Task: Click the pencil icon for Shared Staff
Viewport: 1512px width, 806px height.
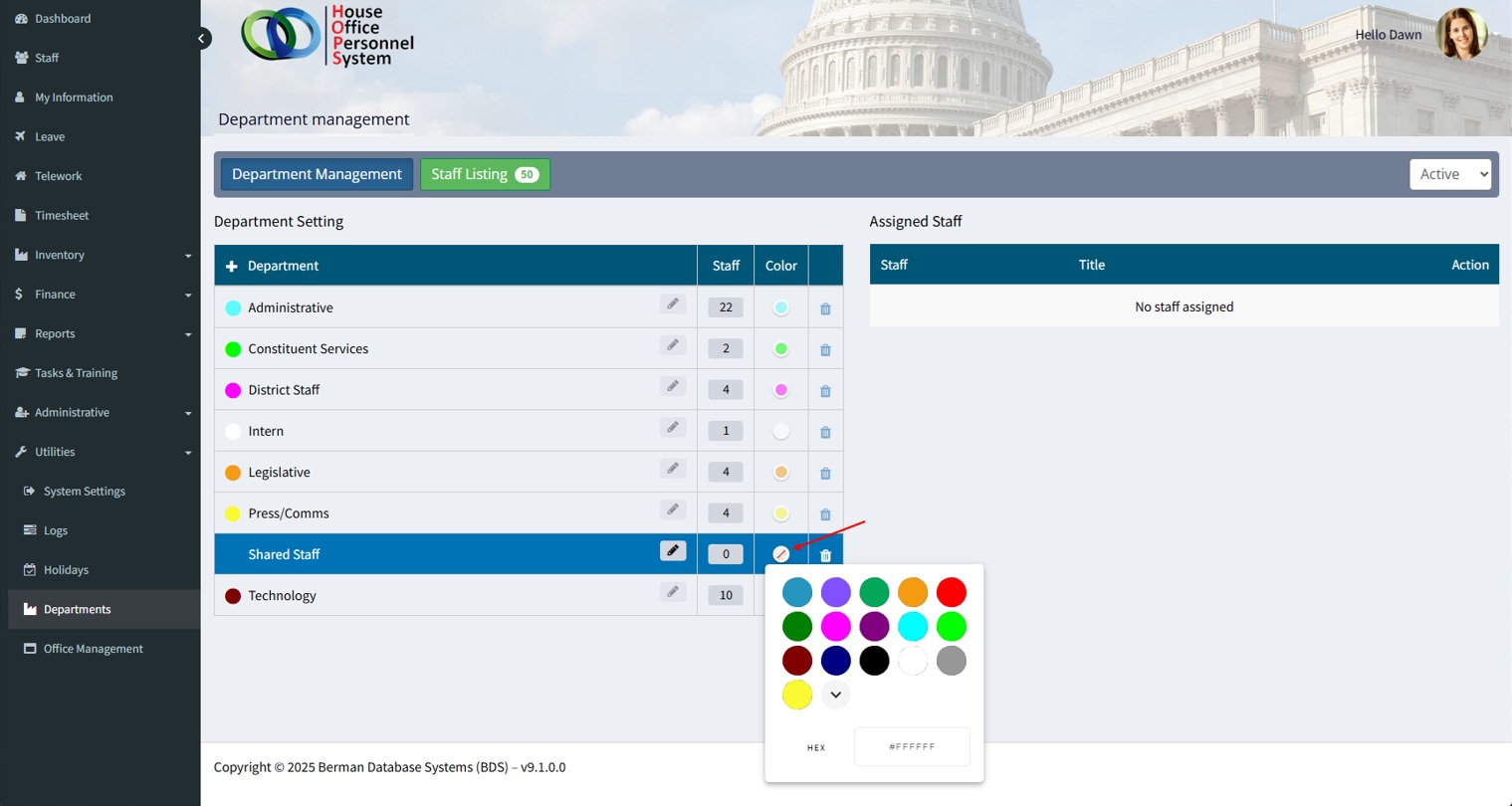Action: (673, 551)
